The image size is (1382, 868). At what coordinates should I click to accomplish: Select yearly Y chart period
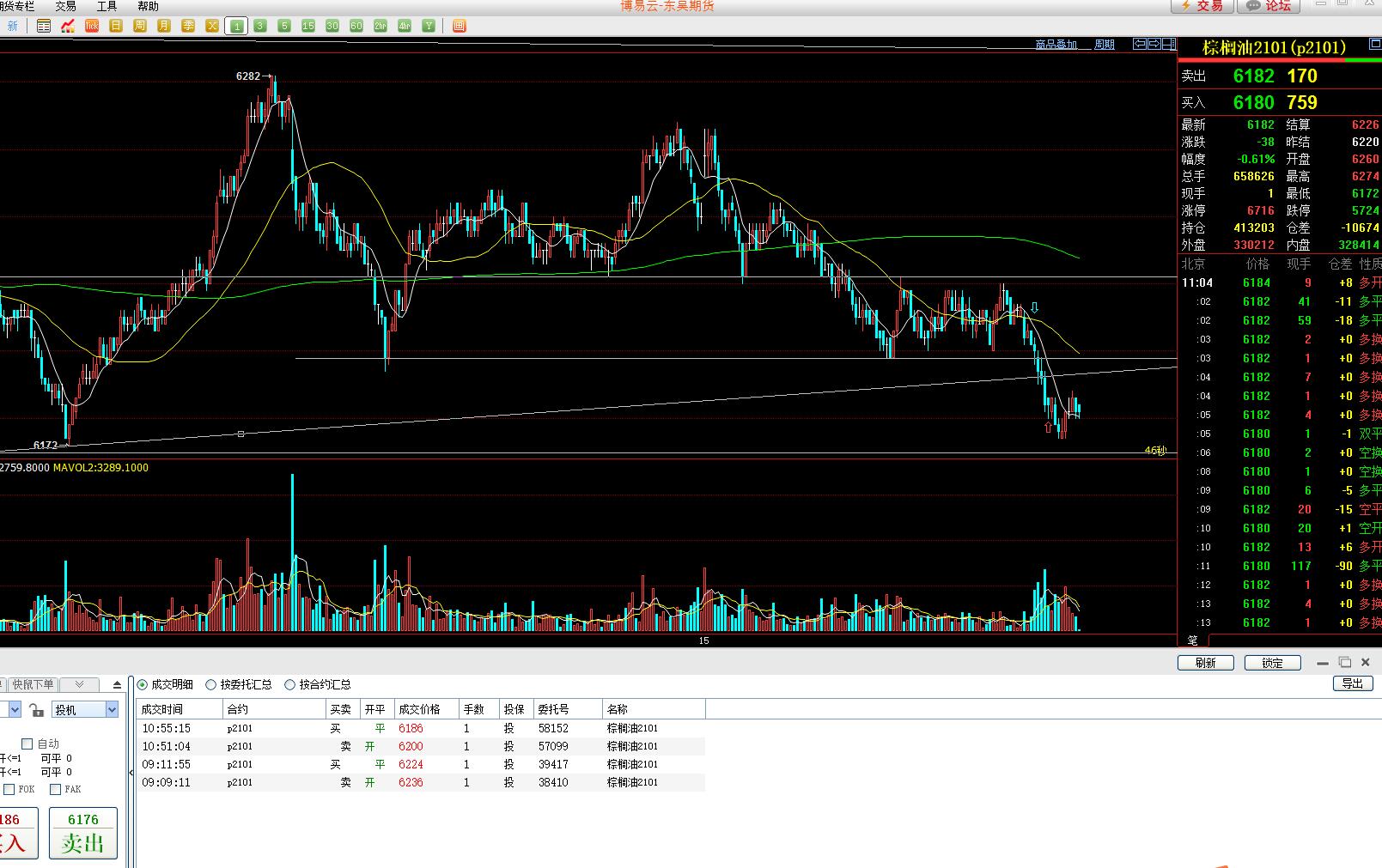click(x=429, y=26)
